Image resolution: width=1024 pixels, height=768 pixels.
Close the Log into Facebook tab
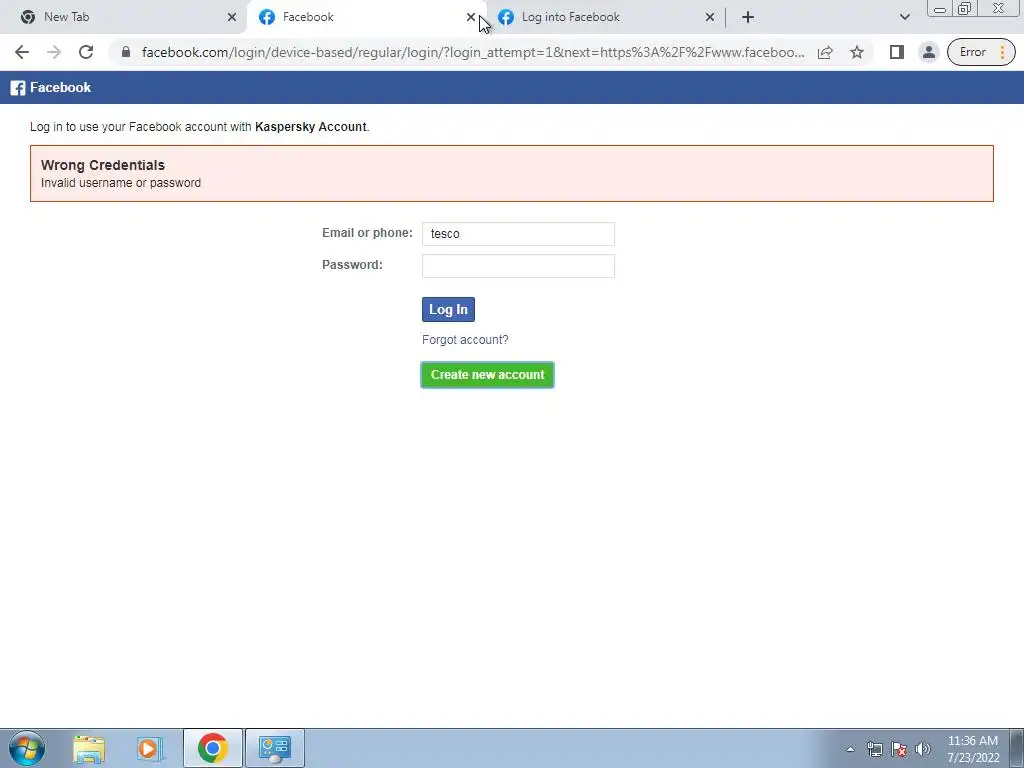click(710, 17)
